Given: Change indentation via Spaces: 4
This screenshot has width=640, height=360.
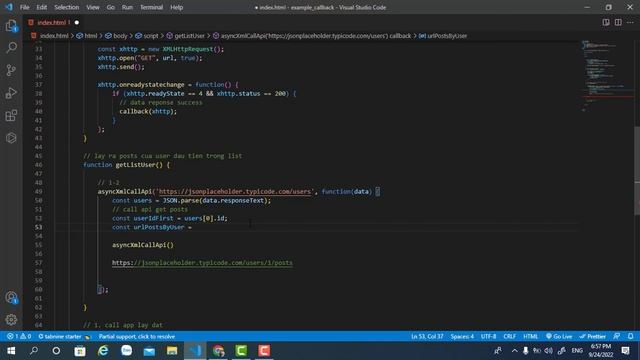Looking at the screenshot, I should 462,336.
